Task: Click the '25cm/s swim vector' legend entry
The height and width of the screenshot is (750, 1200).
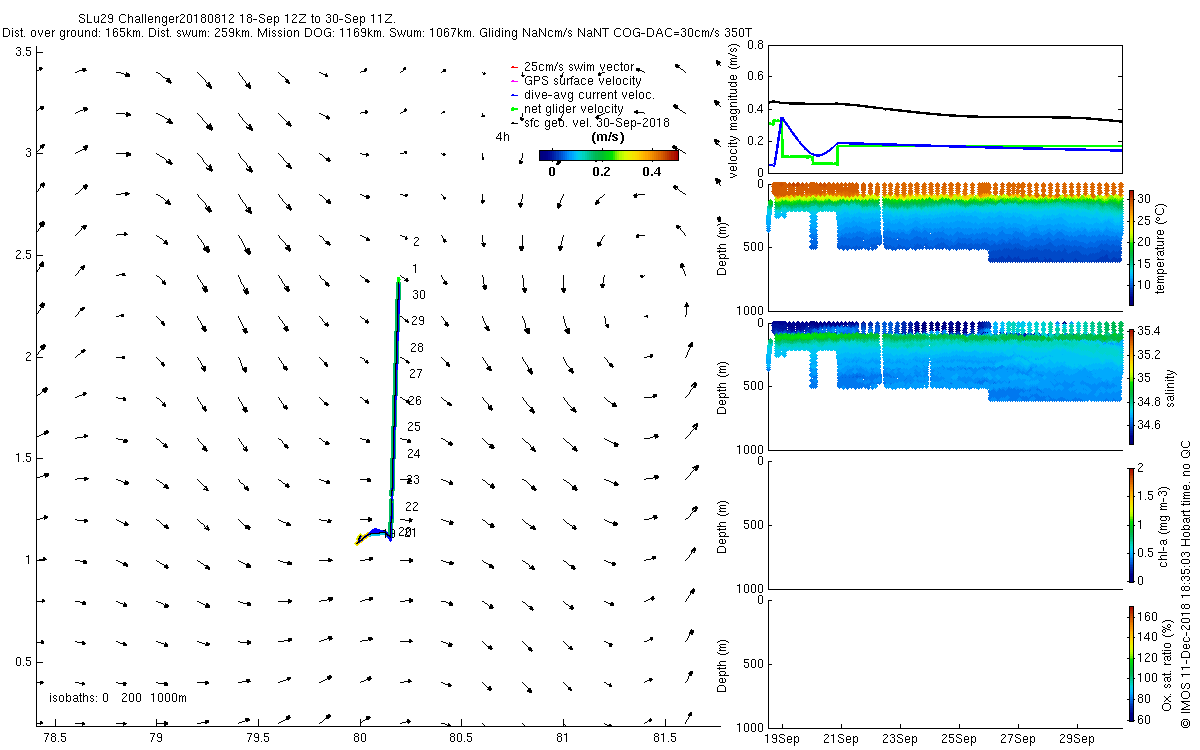Action: point(579,67)
